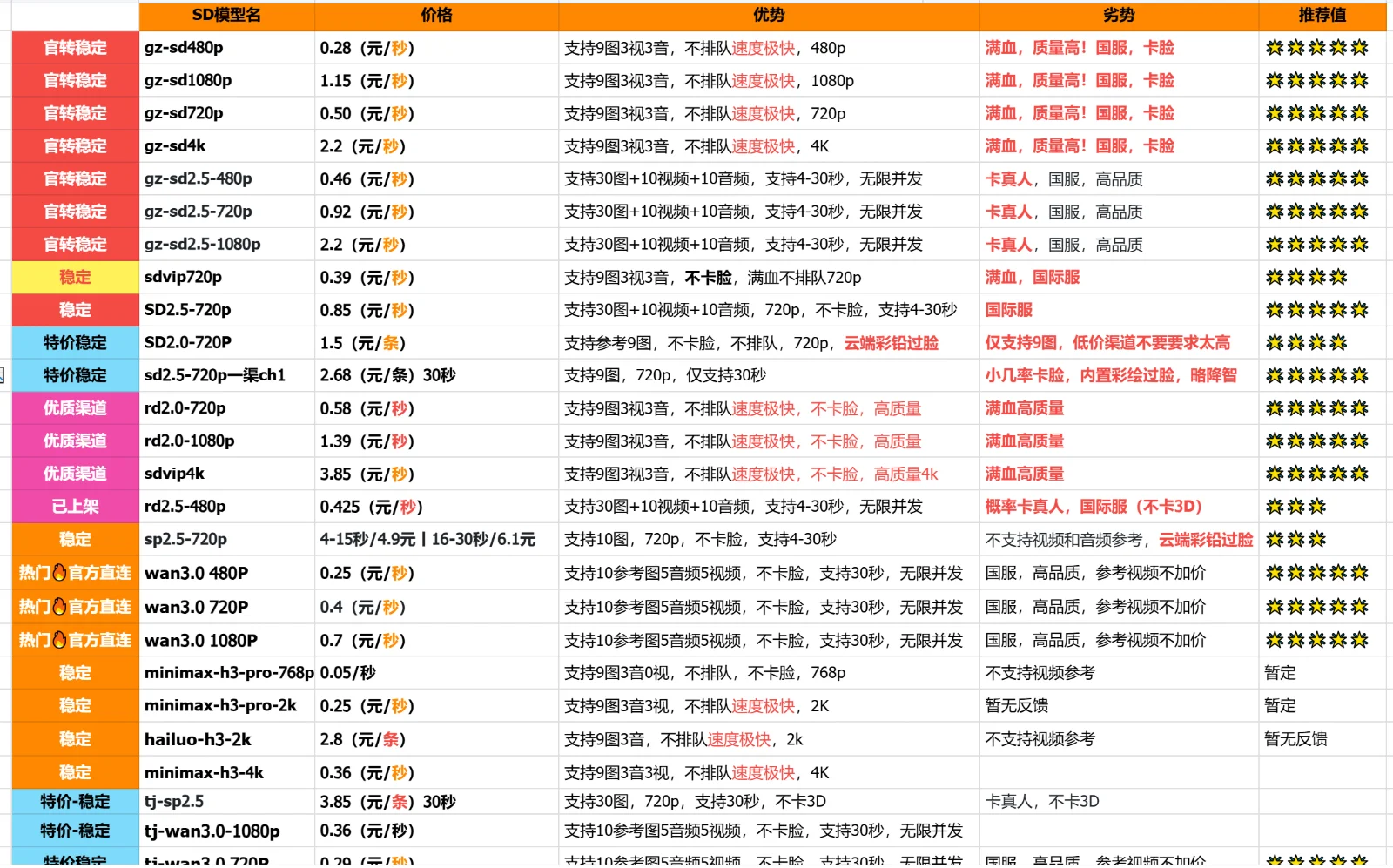Click the gz-sd720p model cell
The width and height of the screenshot is (1393, 868).
click(x=226, y=113)
